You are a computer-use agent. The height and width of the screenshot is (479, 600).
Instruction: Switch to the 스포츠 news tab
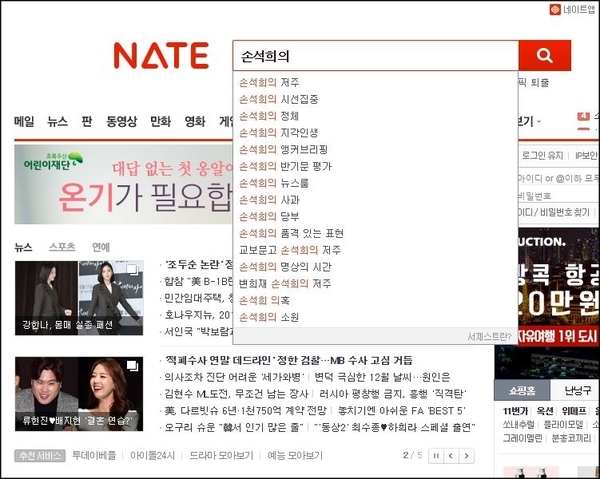(62, 247)
